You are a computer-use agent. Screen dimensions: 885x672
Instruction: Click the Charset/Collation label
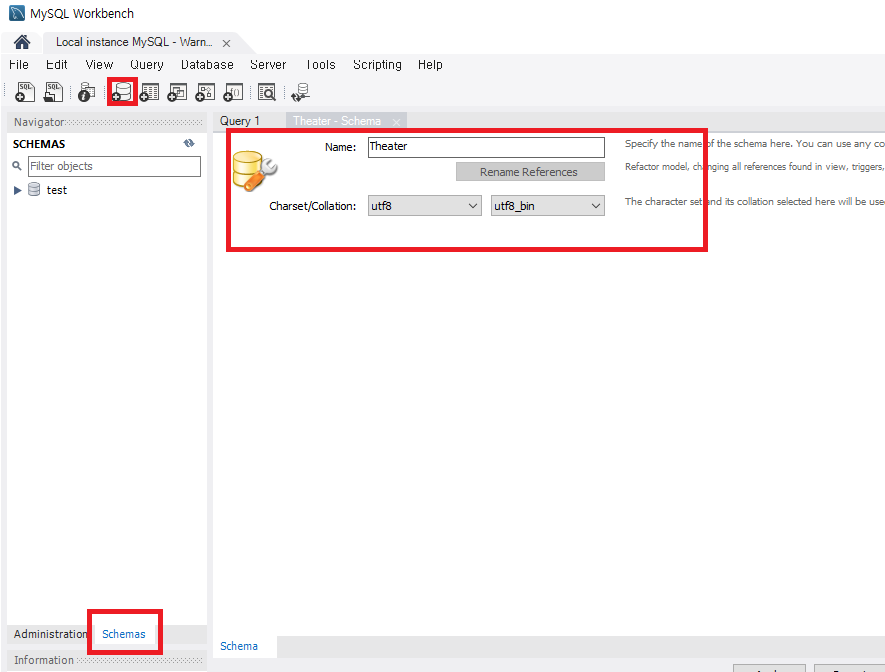[x=313, y=206]
